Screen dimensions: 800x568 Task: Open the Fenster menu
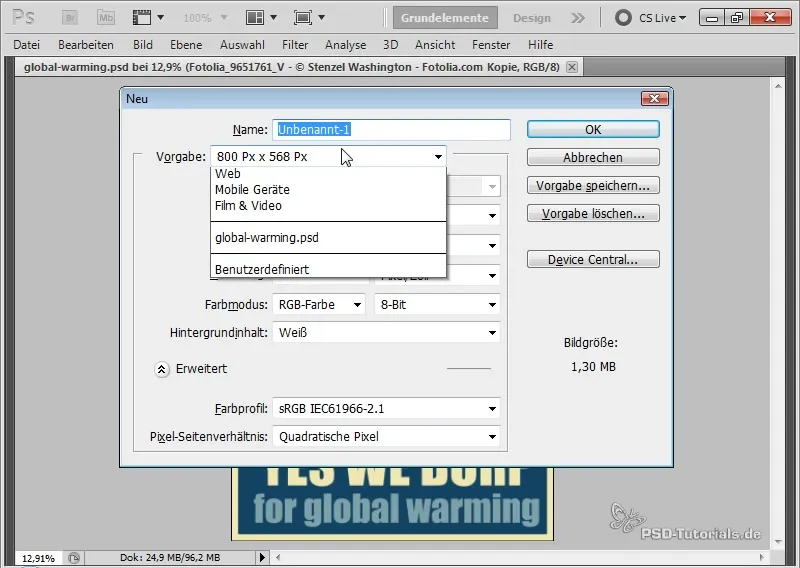pyautogui.click(x=491, y=45)
